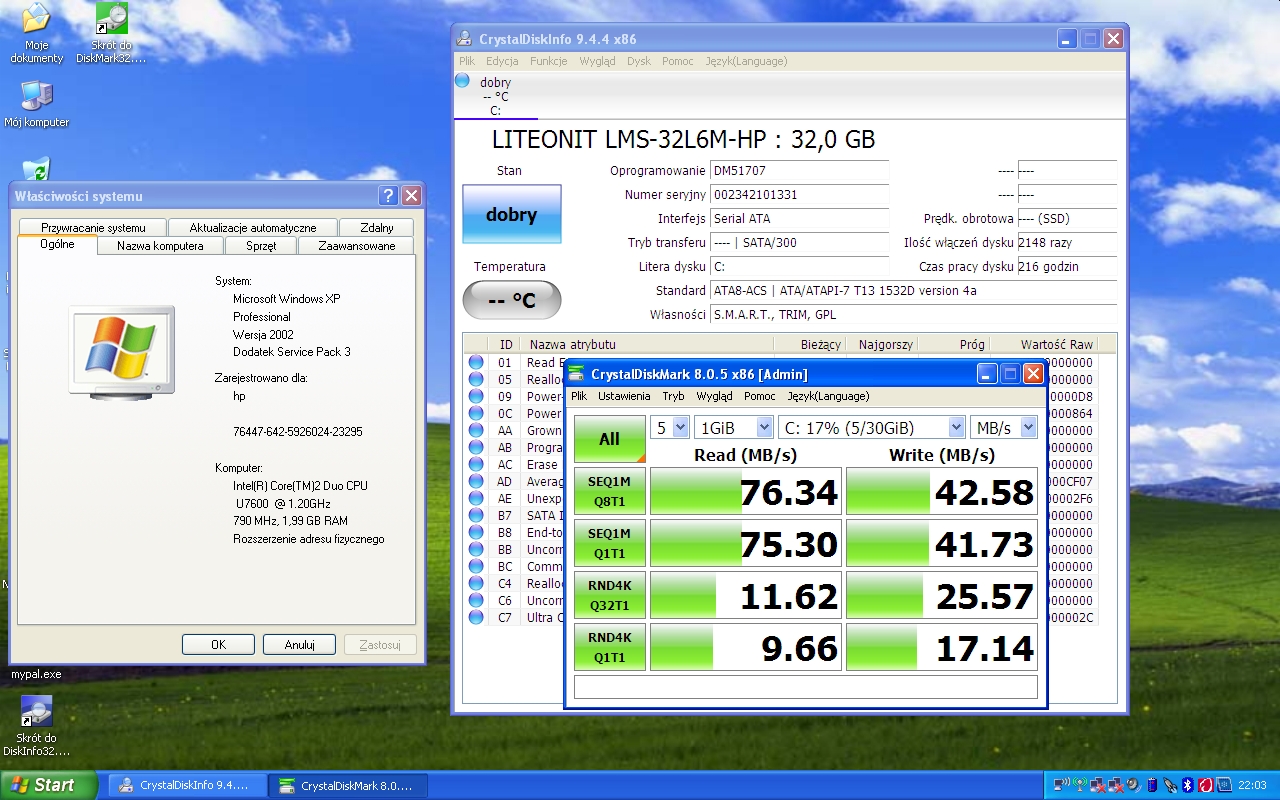Screen dimensions: 1280x800
Task: Switch to the Nazwa komputera tab
Action: click(x=160, y=246)
